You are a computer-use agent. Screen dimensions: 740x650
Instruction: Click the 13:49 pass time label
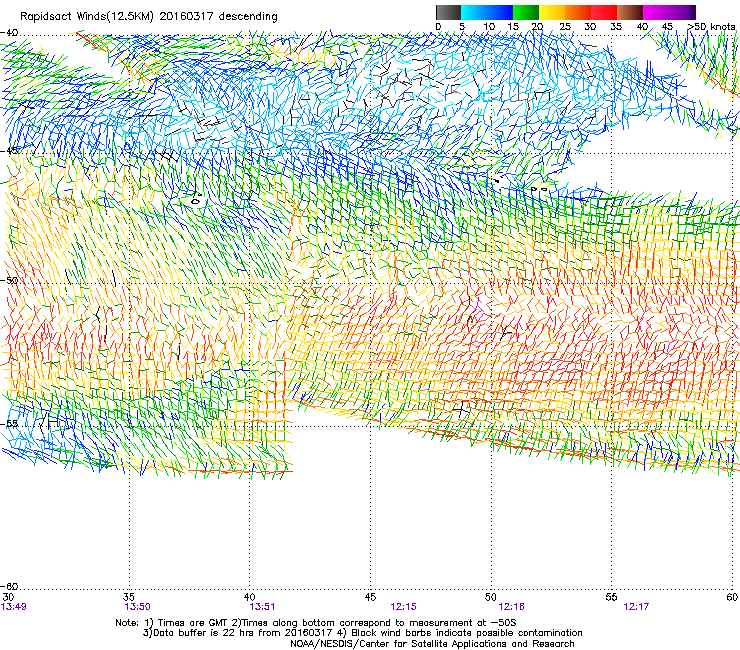14,607
